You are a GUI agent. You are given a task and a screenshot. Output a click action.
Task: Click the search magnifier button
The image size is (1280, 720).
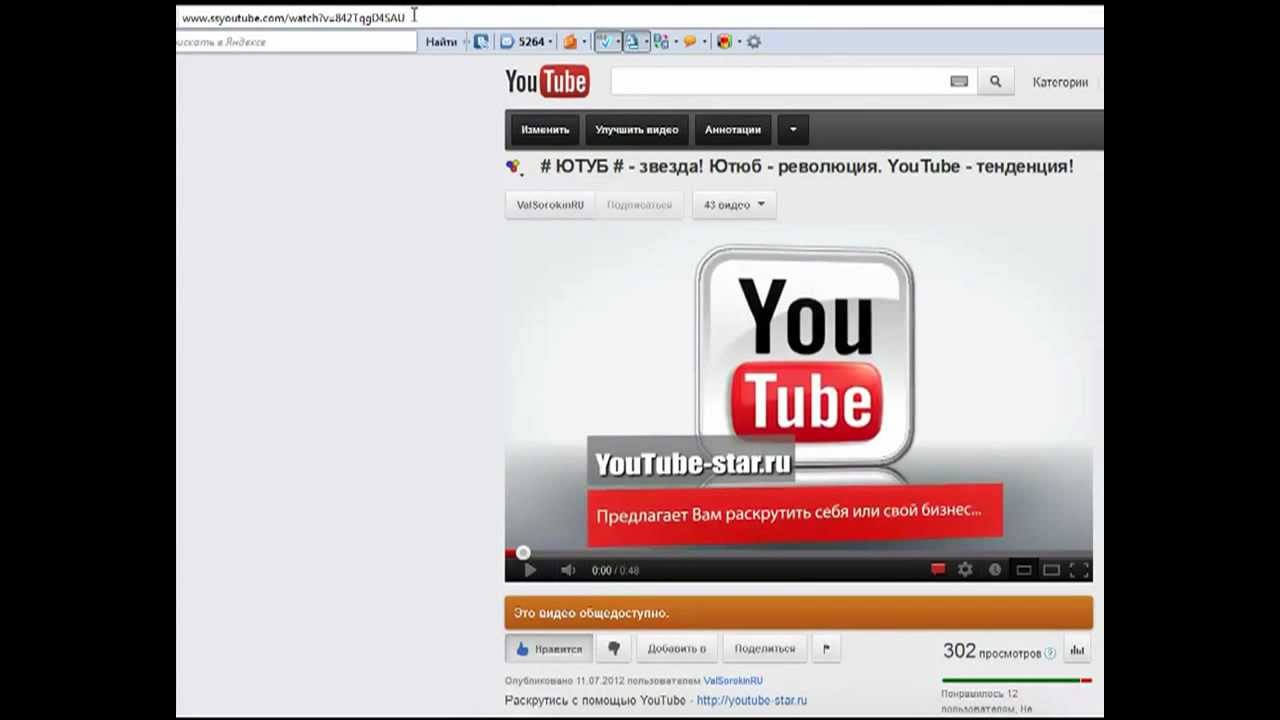[x=995, y=82]
